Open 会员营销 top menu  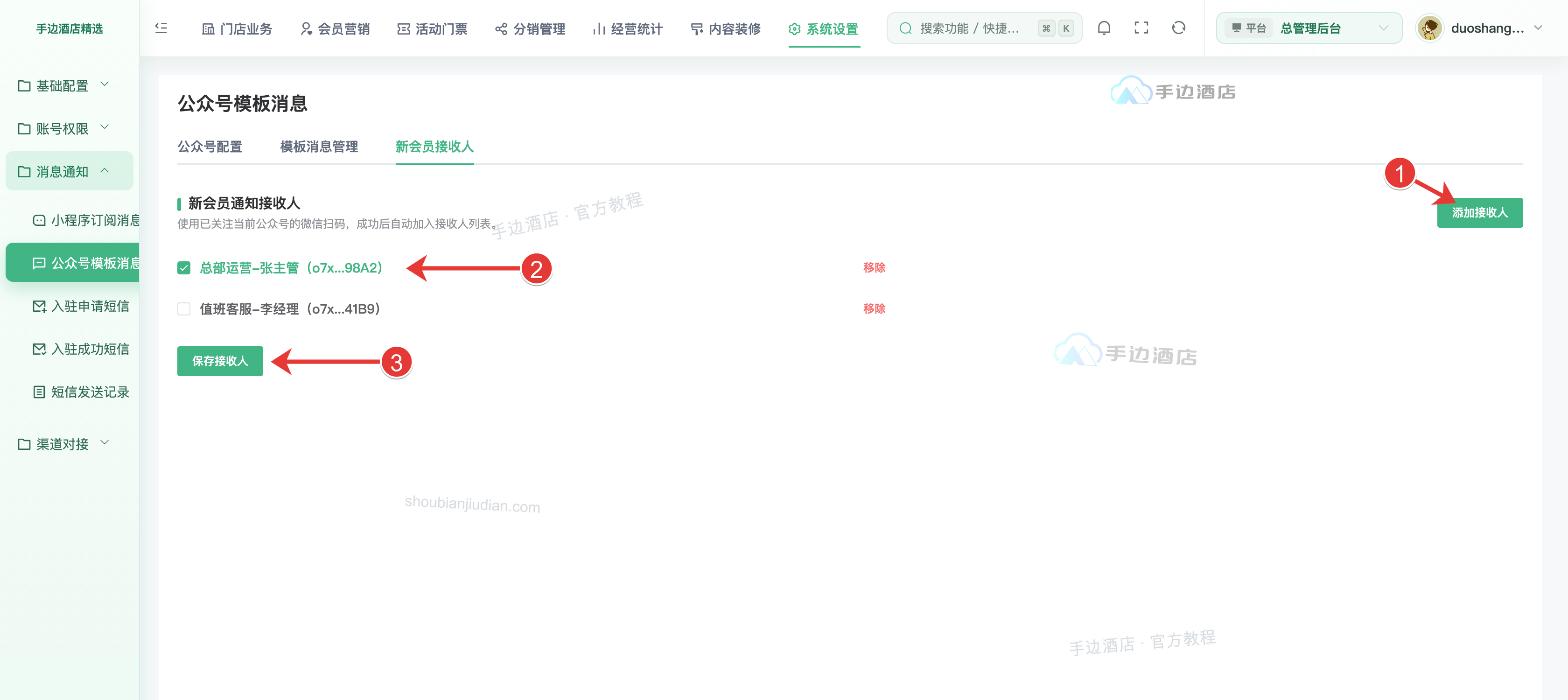(x=335, y=28)
